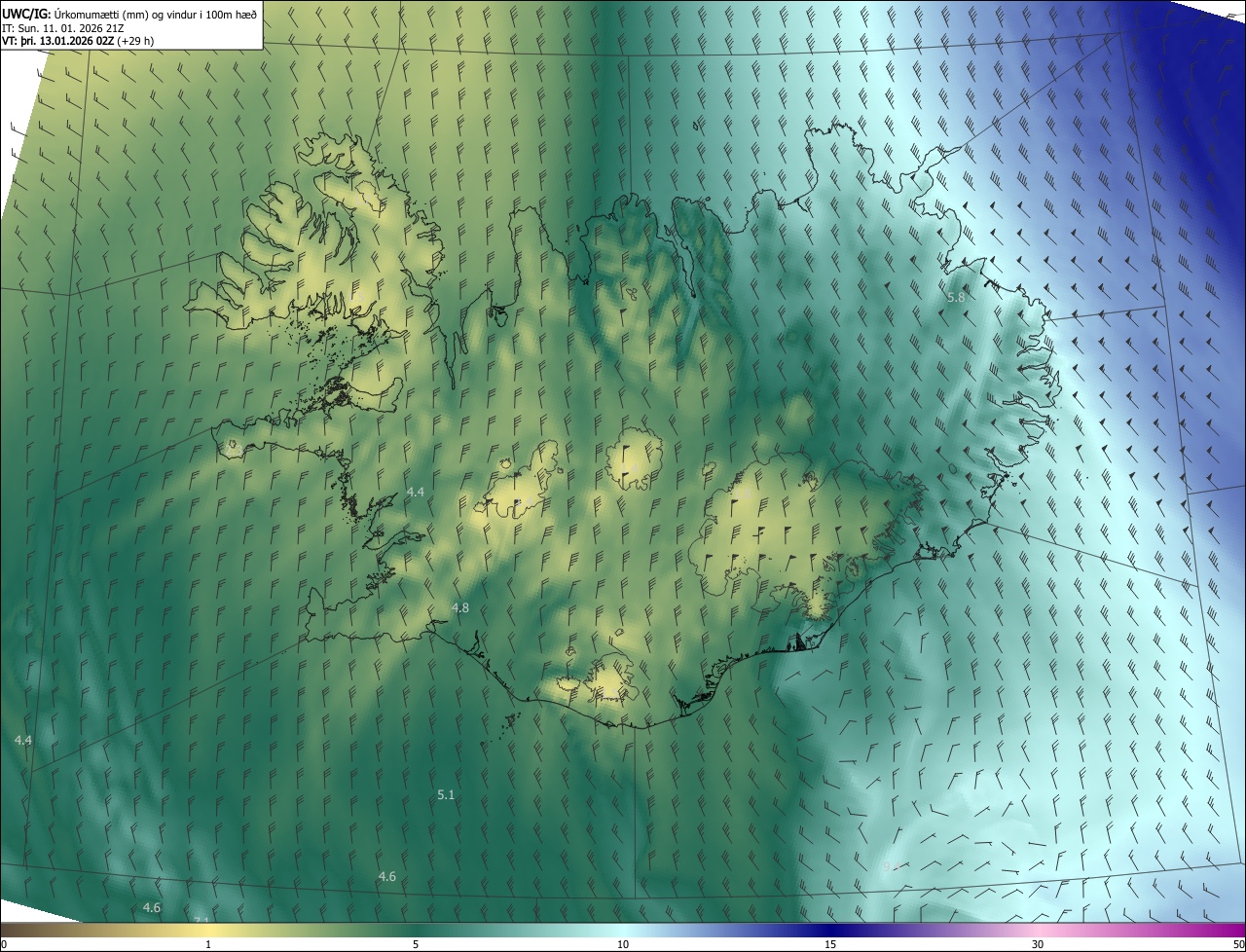This screenshot has height=952, width=1246.
Task: Click the colorbar tick label "15"
Action: click(830, 944)
